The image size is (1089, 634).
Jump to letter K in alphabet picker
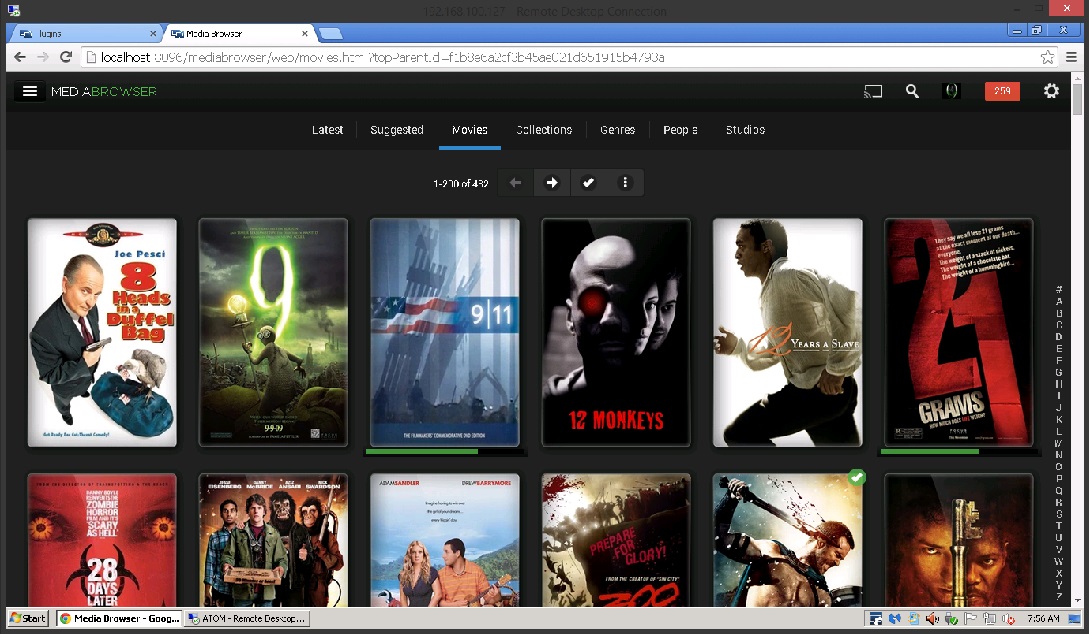tap(1059, 419)
